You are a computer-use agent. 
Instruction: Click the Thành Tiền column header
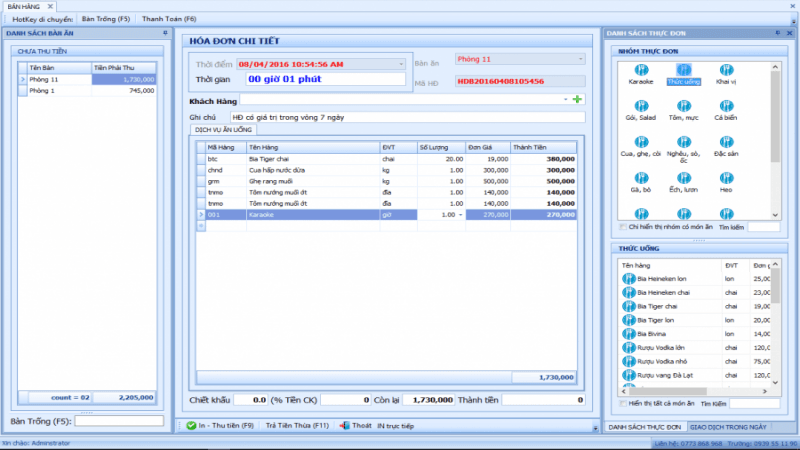point(543,147)
